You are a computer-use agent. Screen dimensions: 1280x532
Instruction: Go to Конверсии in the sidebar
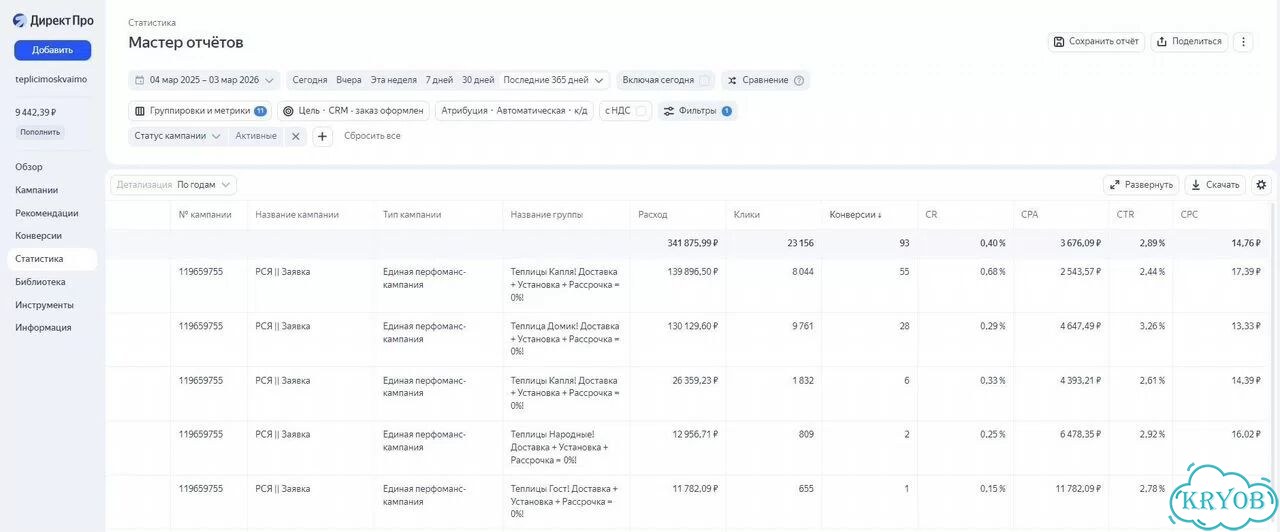[39, 236]
